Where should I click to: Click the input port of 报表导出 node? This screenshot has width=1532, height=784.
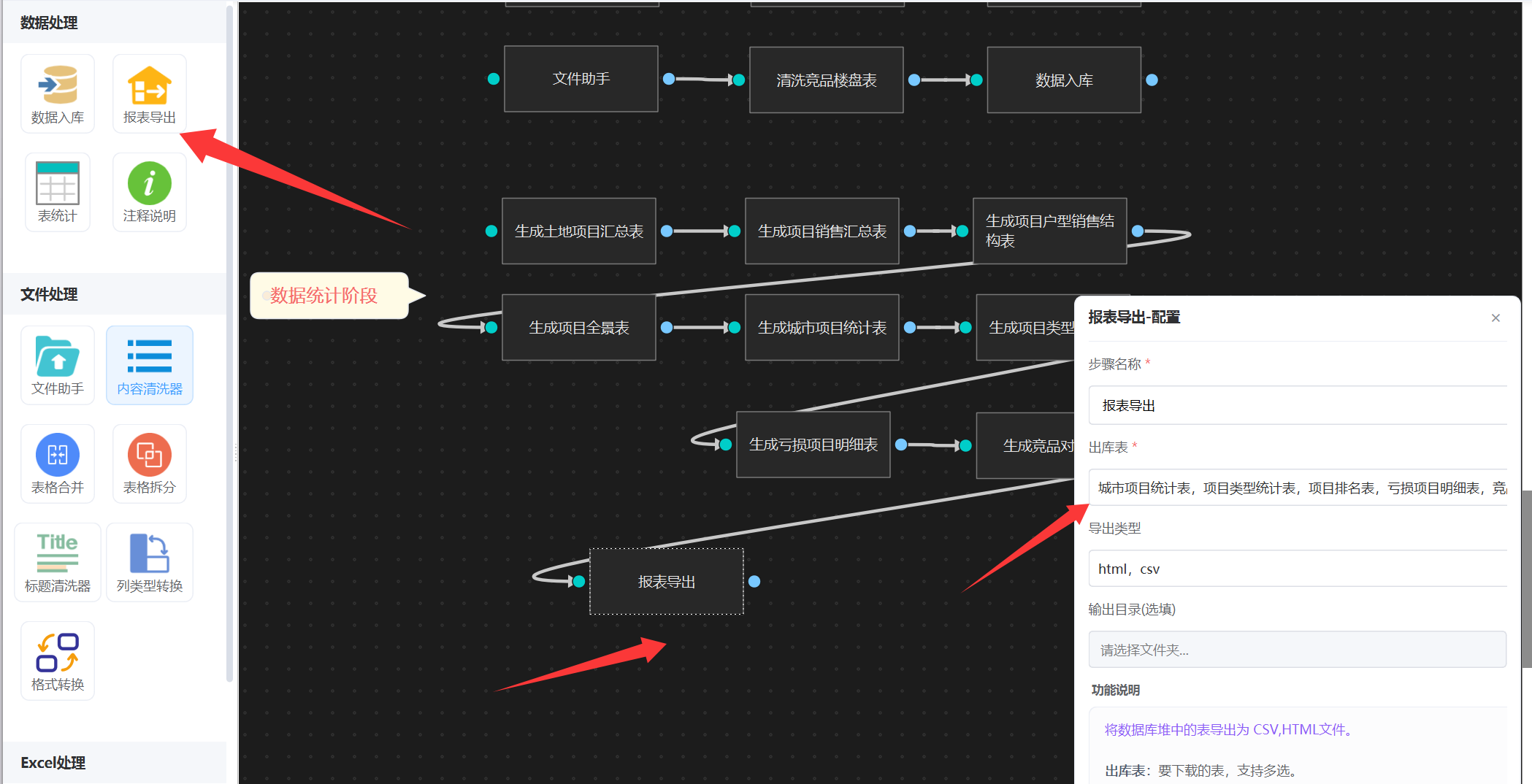pyautogui.click(x=579, y=582)
